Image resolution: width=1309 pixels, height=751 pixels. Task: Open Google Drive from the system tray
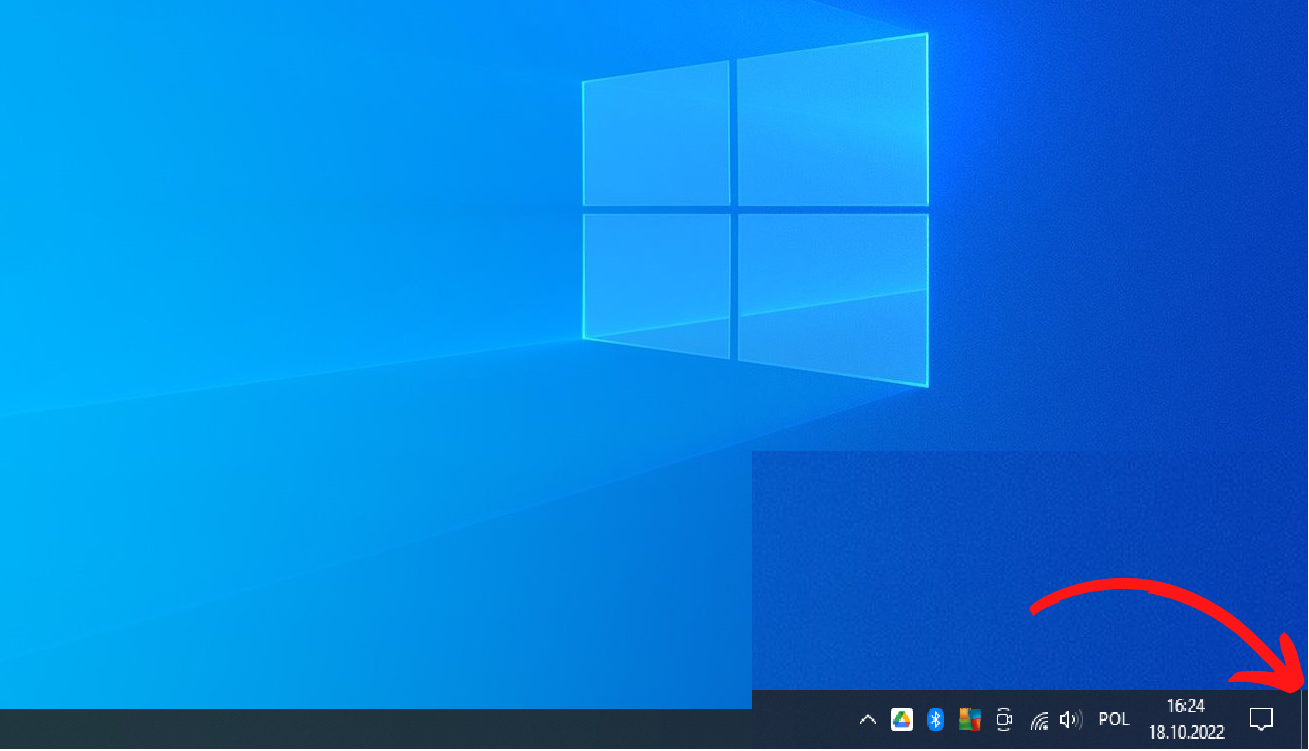(x=902, y=720)
